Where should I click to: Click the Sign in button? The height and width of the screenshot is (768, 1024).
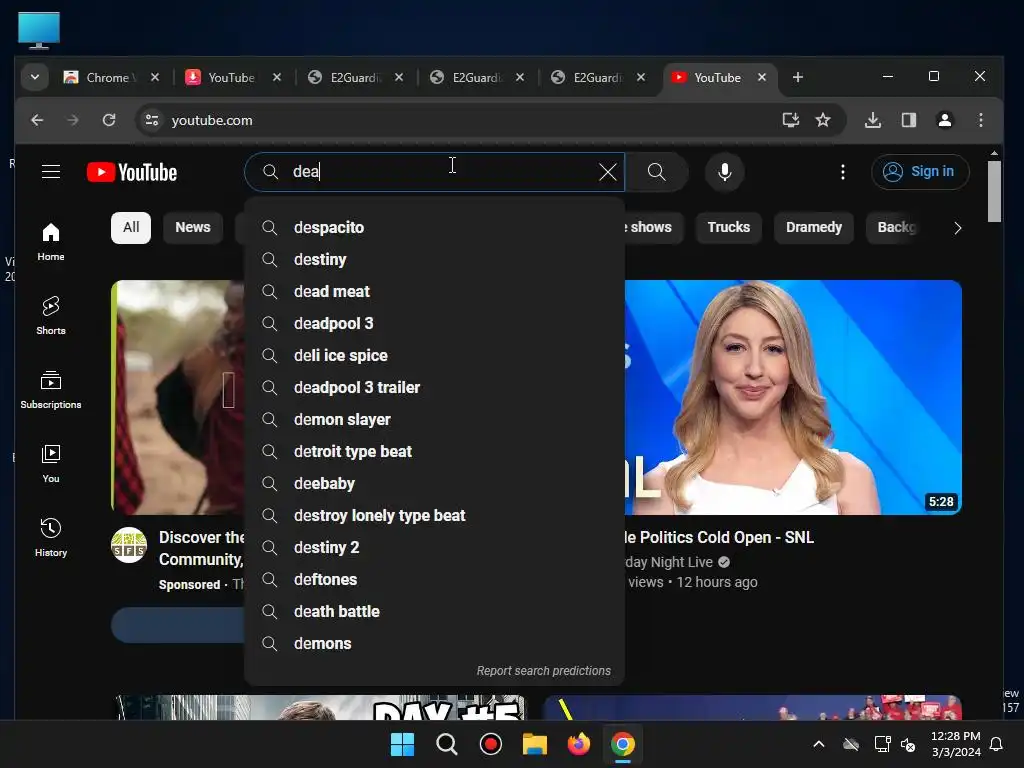(920, 172)
